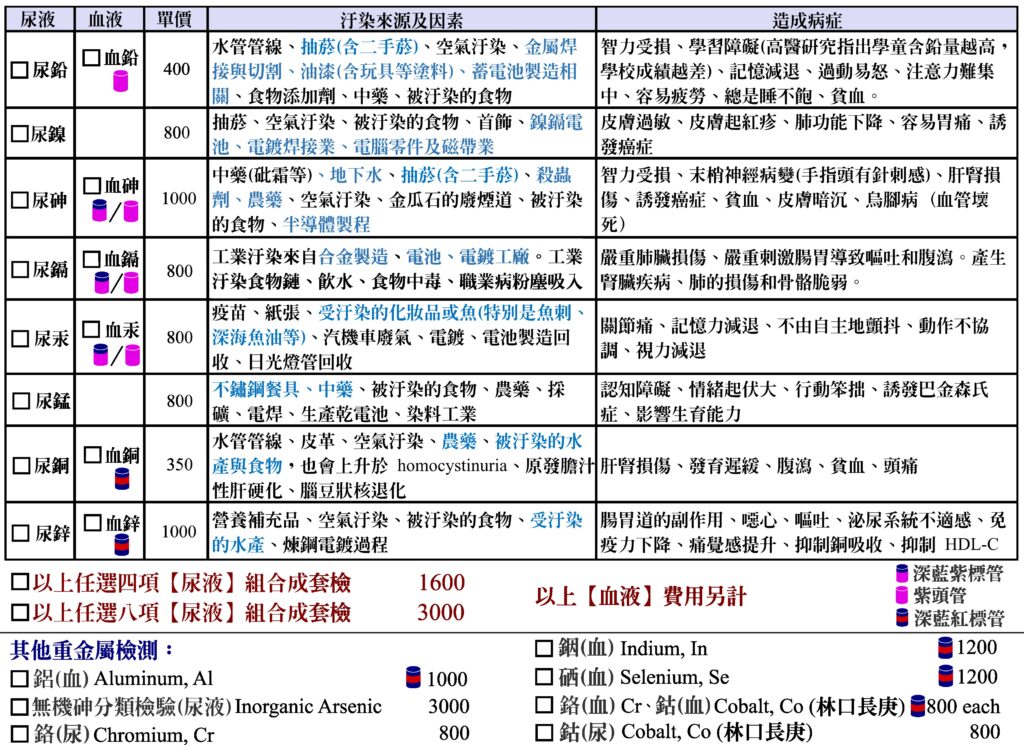Click the purple tube icon under 血鉛
Viewport: 1024px width, 745px height.
click(121, 81)
